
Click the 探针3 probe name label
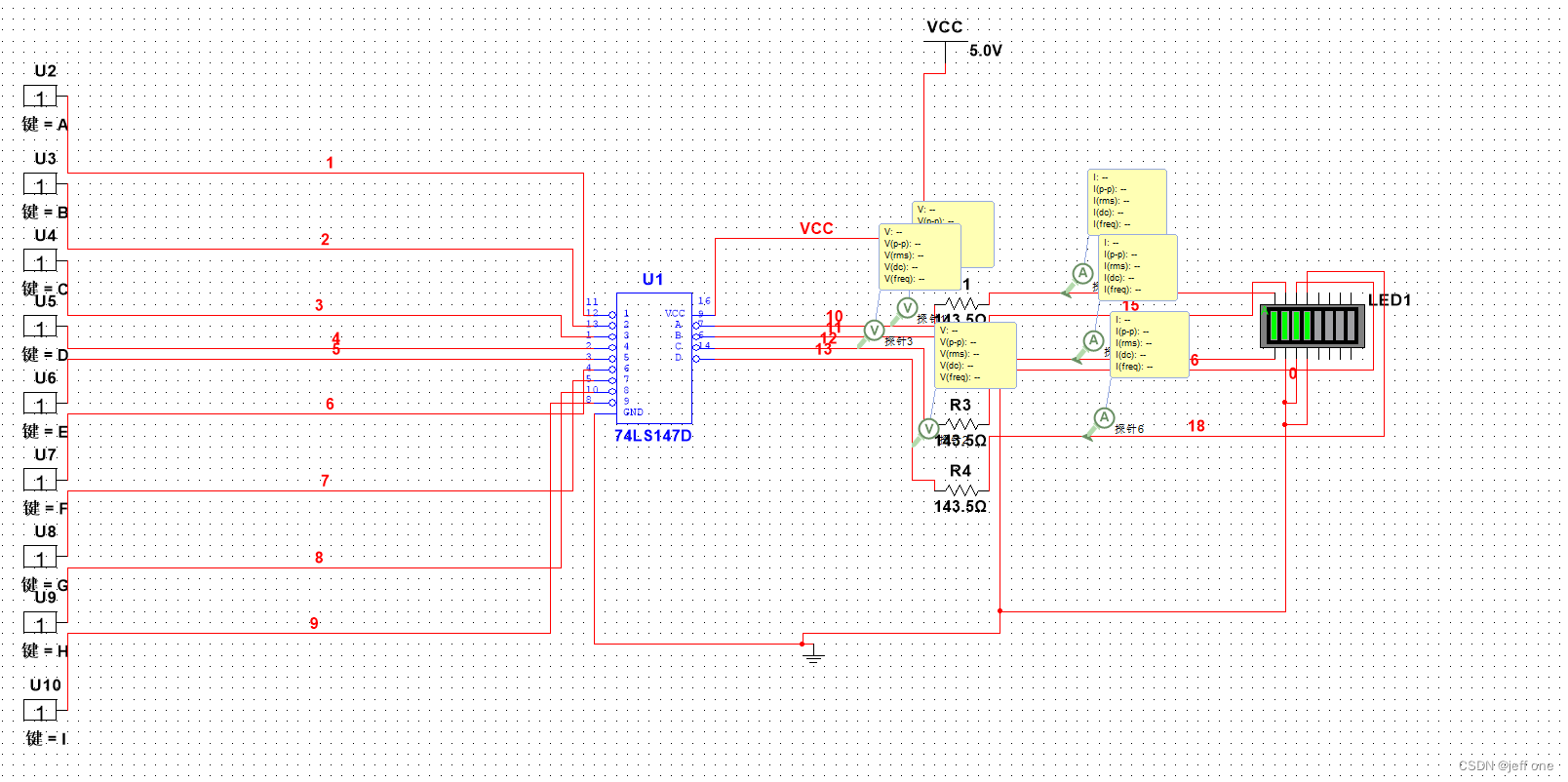(899, 342)
